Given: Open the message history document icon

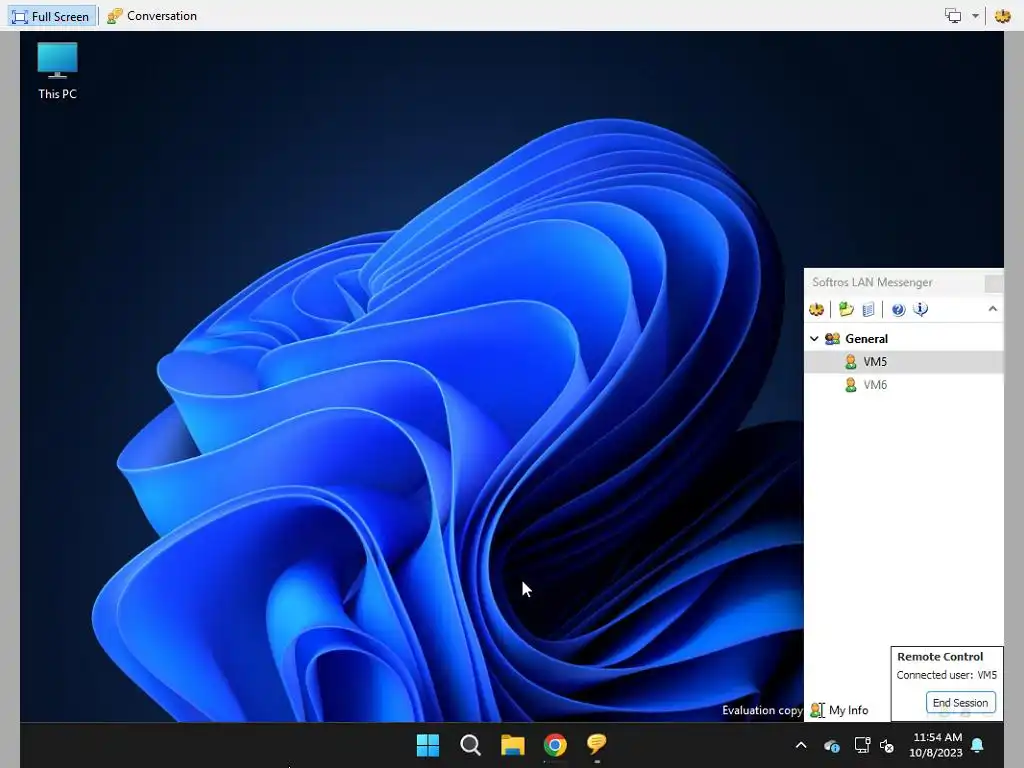Looking at the screenshot, I should point(868,309).
